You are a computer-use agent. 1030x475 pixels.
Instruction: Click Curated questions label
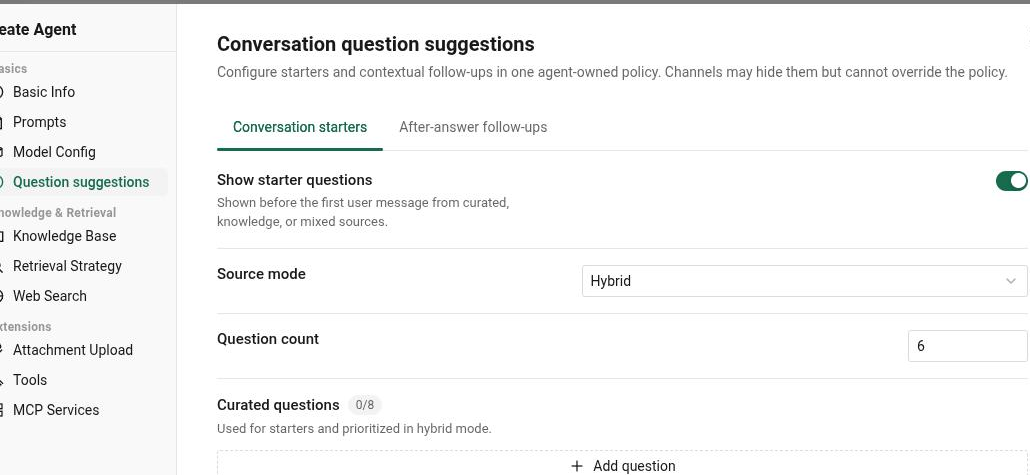[x=279, y=405]
